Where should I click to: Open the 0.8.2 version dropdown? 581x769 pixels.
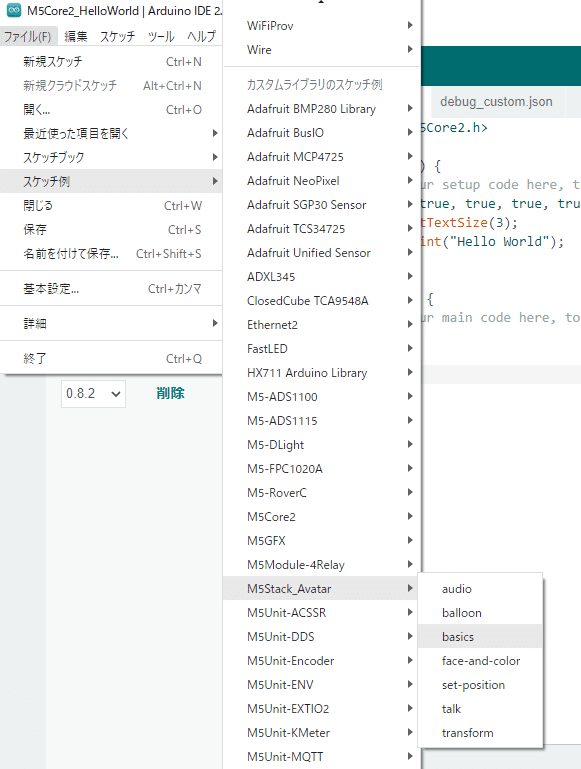[x=93, y=394]
